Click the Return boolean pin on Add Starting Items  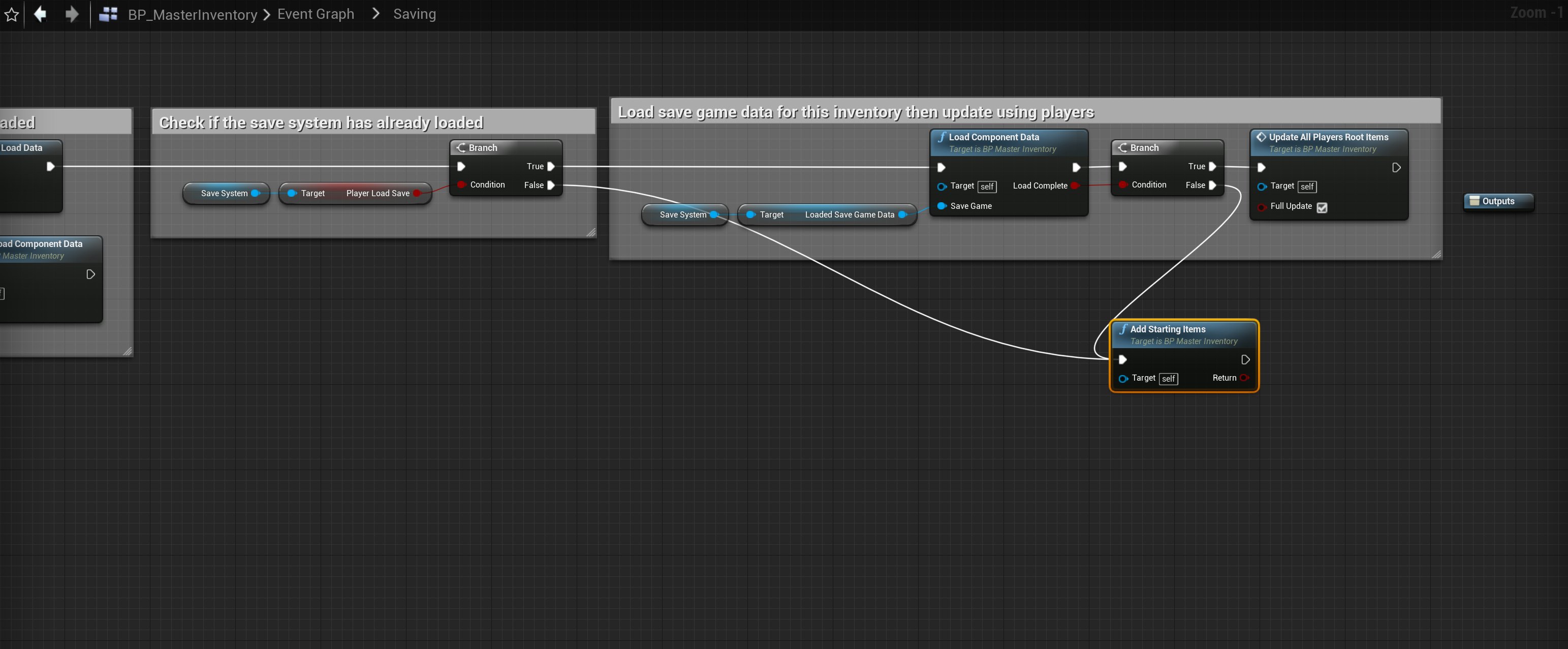tap(1244, 378)
